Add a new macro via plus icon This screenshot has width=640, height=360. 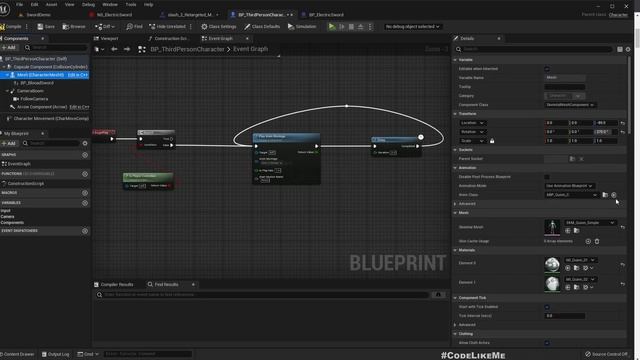[85, 193]
